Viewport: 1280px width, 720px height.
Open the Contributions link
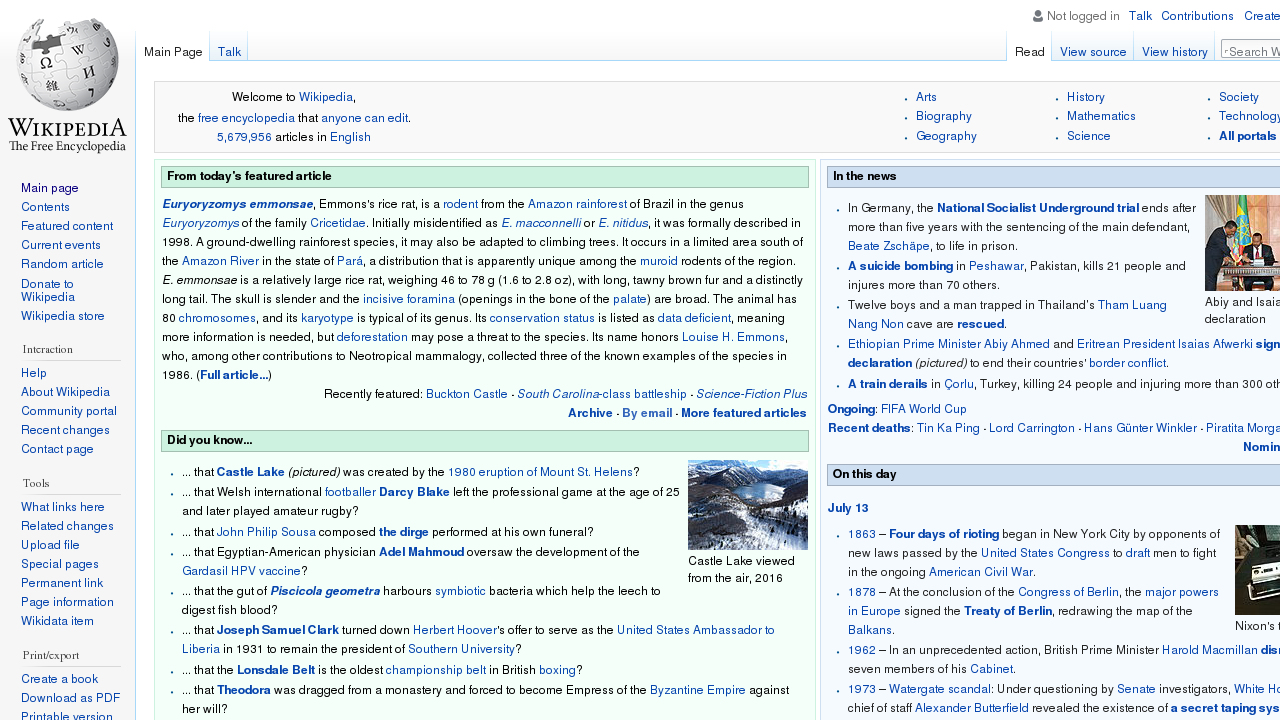[x=1197, y=16]
